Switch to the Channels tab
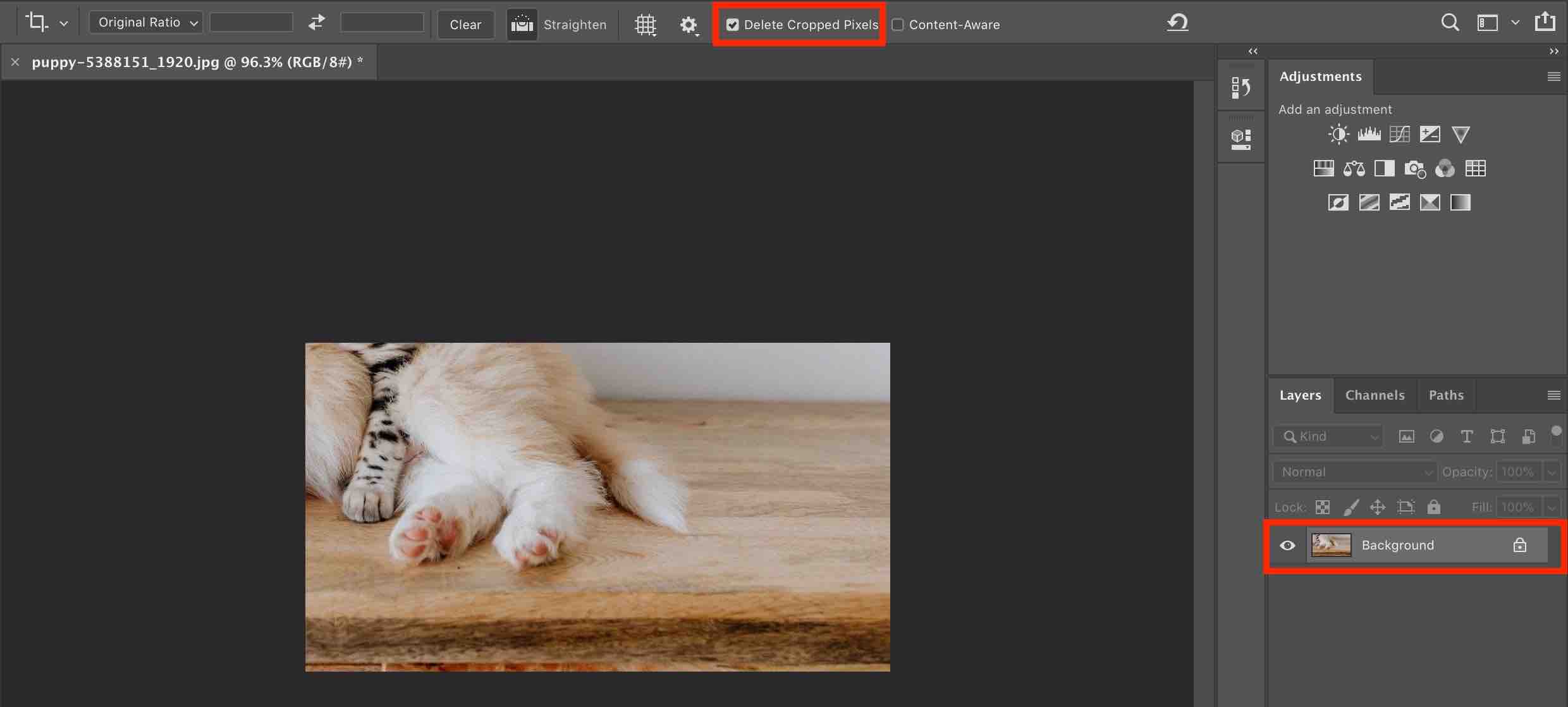 tap(1375, 395)
